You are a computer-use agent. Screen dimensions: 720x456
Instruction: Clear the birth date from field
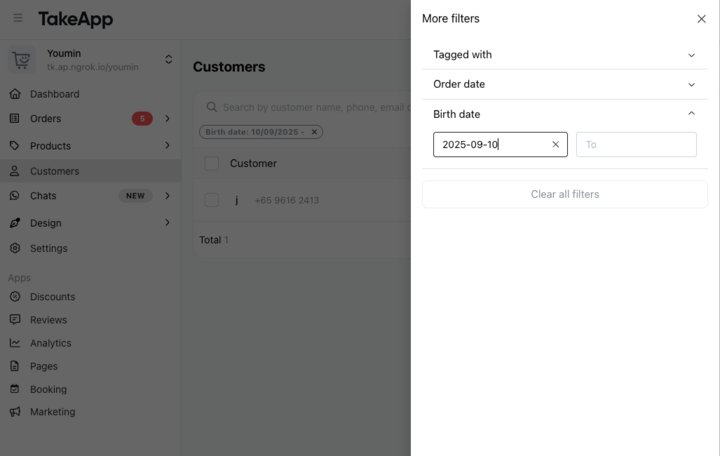point(555,144)
